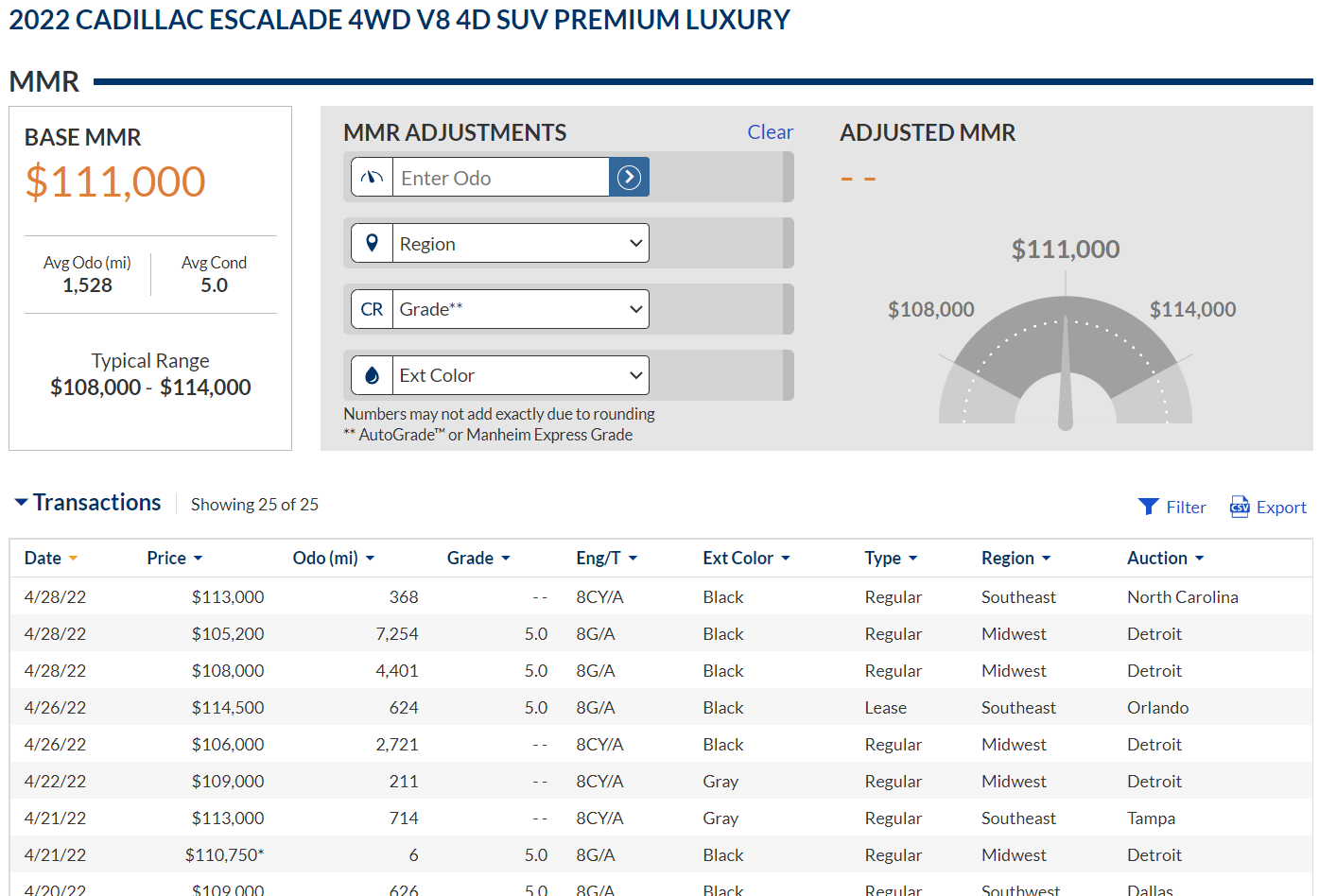The width and height of the screenshot is (1319, 896).
Task: Sort by Odo (mi) column
Action: pyautogui.click(x=334, y=558)
